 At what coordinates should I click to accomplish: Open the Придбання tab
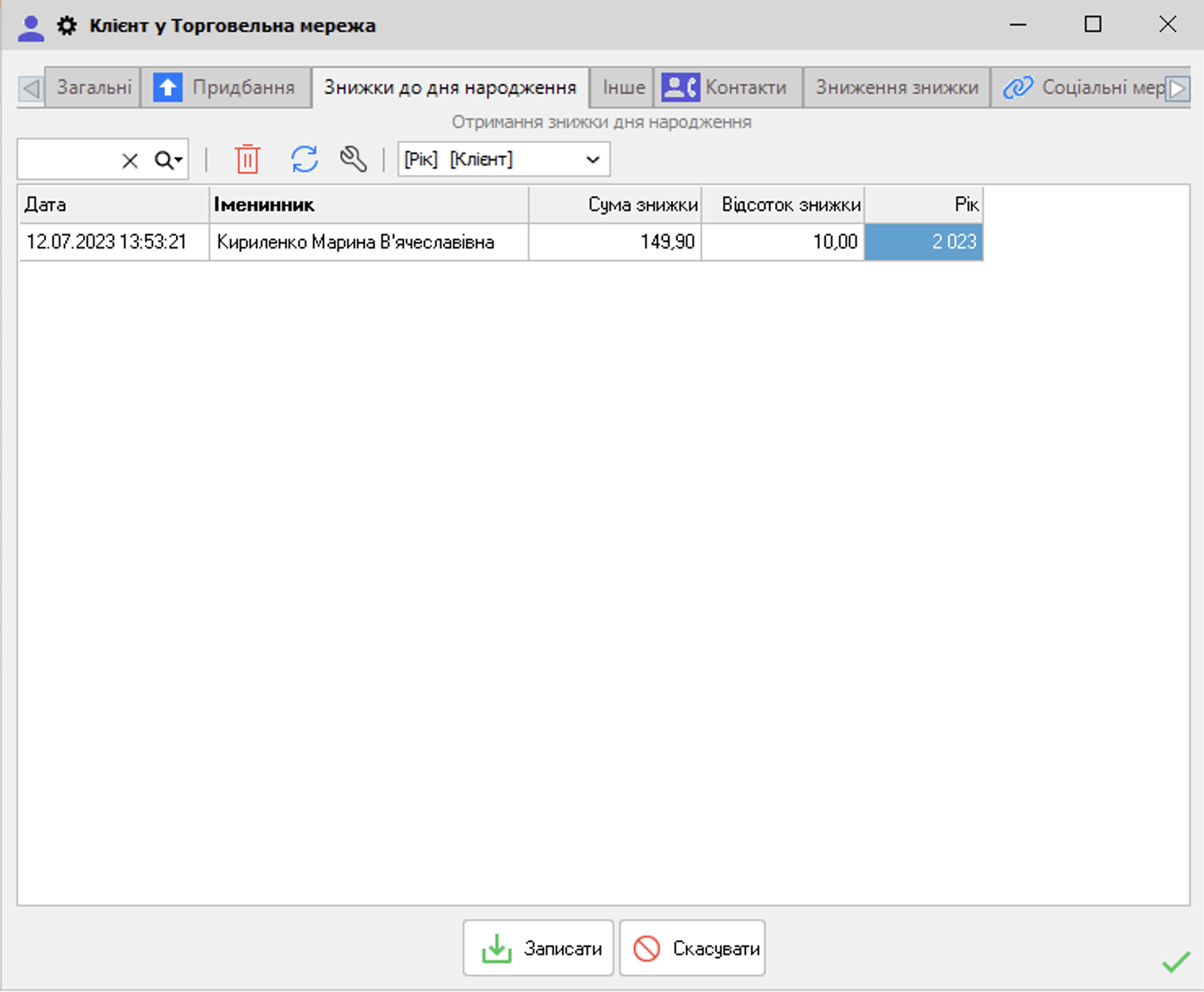tap(226, 87)
